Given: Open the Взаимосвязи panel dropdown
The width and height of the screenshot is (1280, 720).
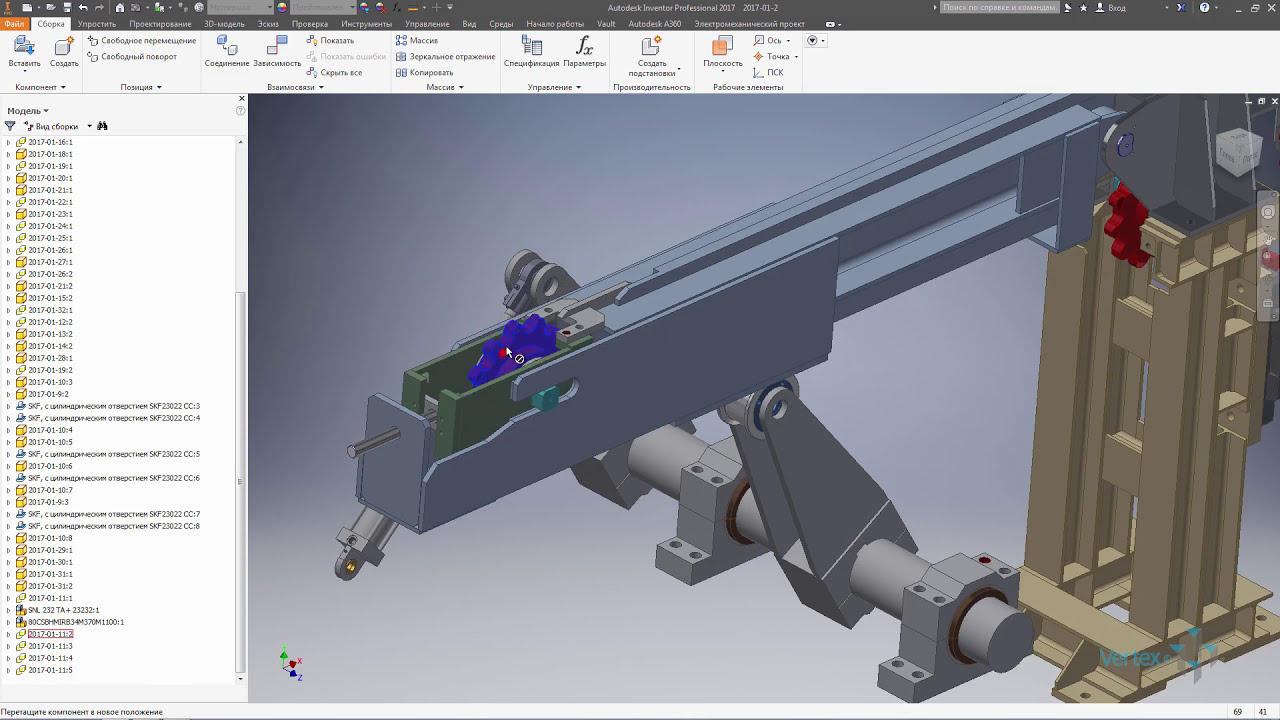Looking at the screenshot, I should [295, 88].
